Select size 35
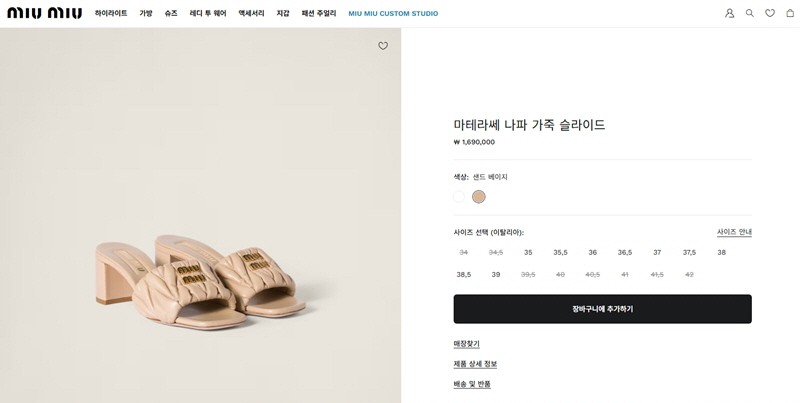The image size is (800, 403). point(528,253)
